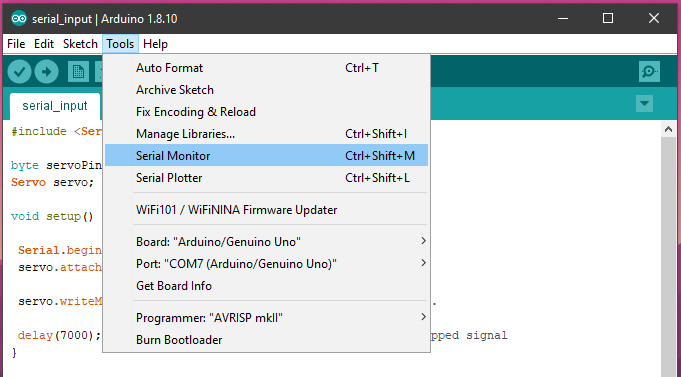This screenshot has height=377, width=681.
Task: Select Auto Format menu item
Action: (266, 68)
